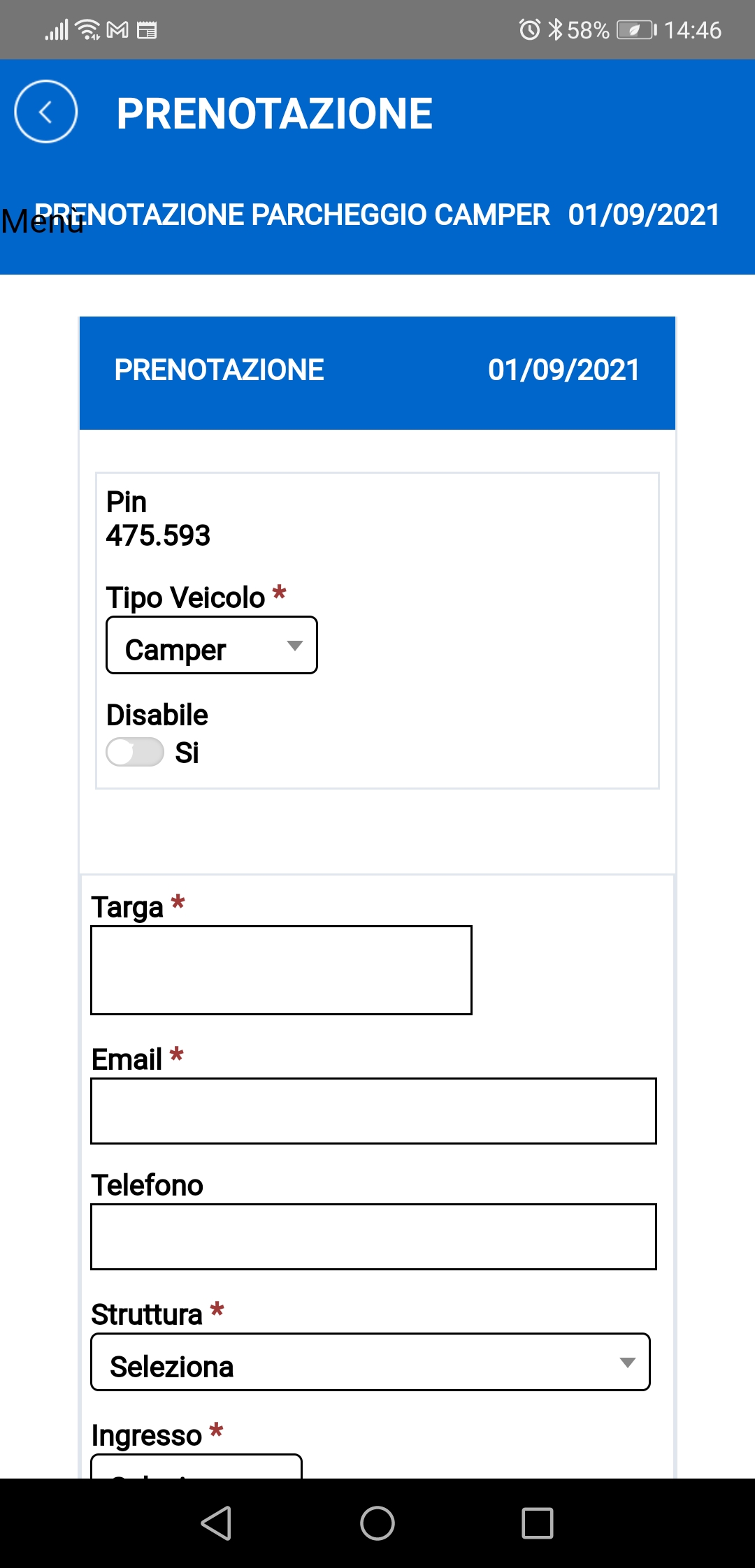Click the Targa input field
This screenshot has height=1568, width=755.
point(281,970)
